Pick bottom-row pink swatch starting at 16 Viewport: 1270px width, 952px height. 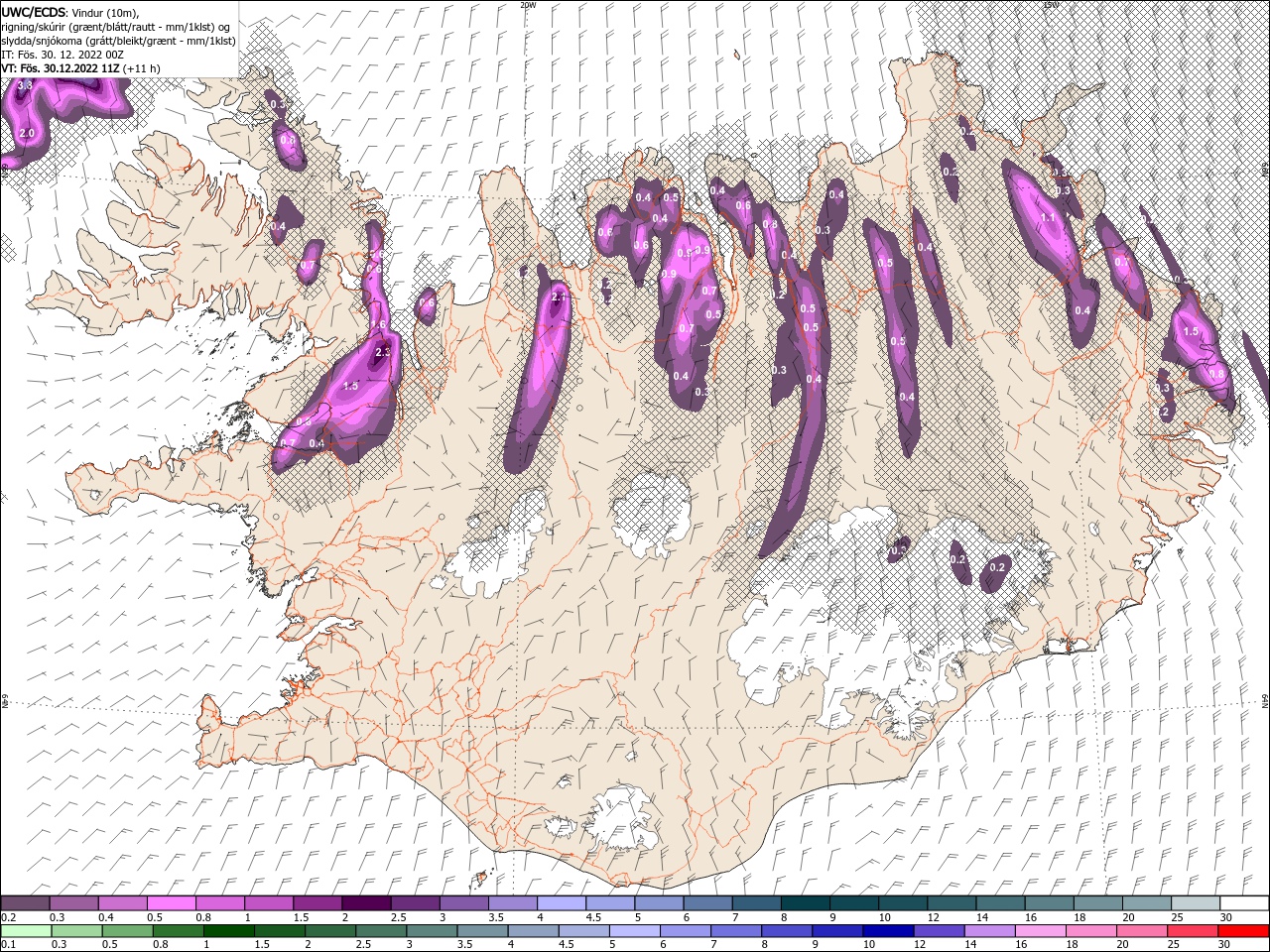(1039, 930)
